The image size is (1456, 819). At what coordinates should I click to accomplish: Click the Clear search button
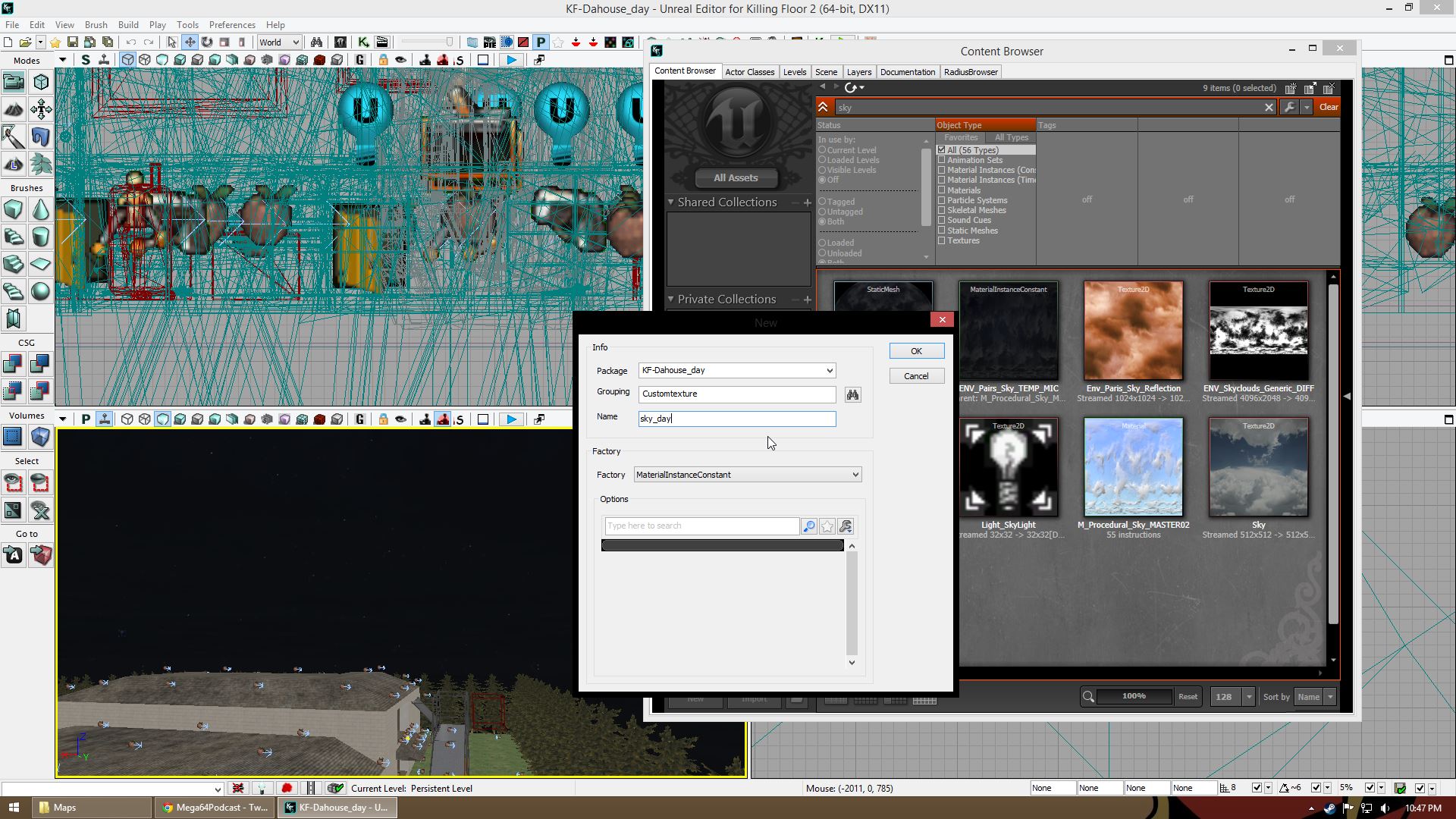point(1328,107)
